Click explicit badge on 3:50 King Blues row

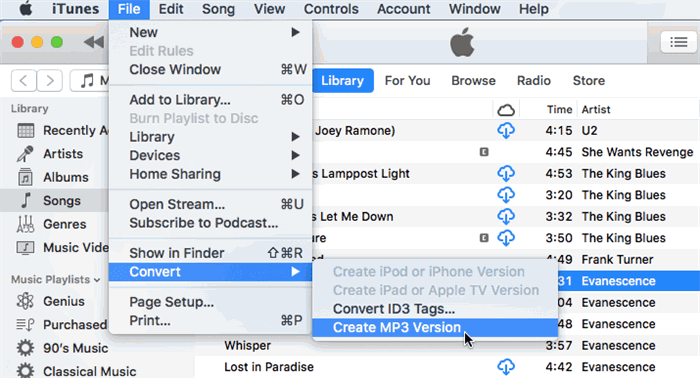(x=484, y=238)
